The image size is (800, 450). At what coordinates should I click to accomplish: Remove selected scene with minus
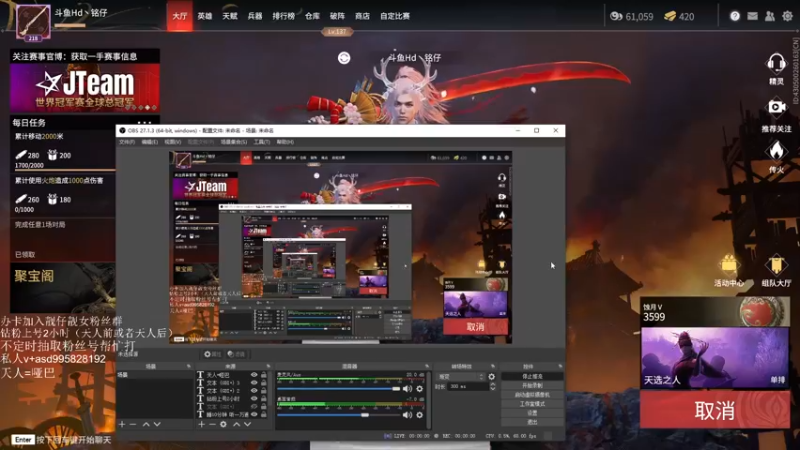pos(133,424)
